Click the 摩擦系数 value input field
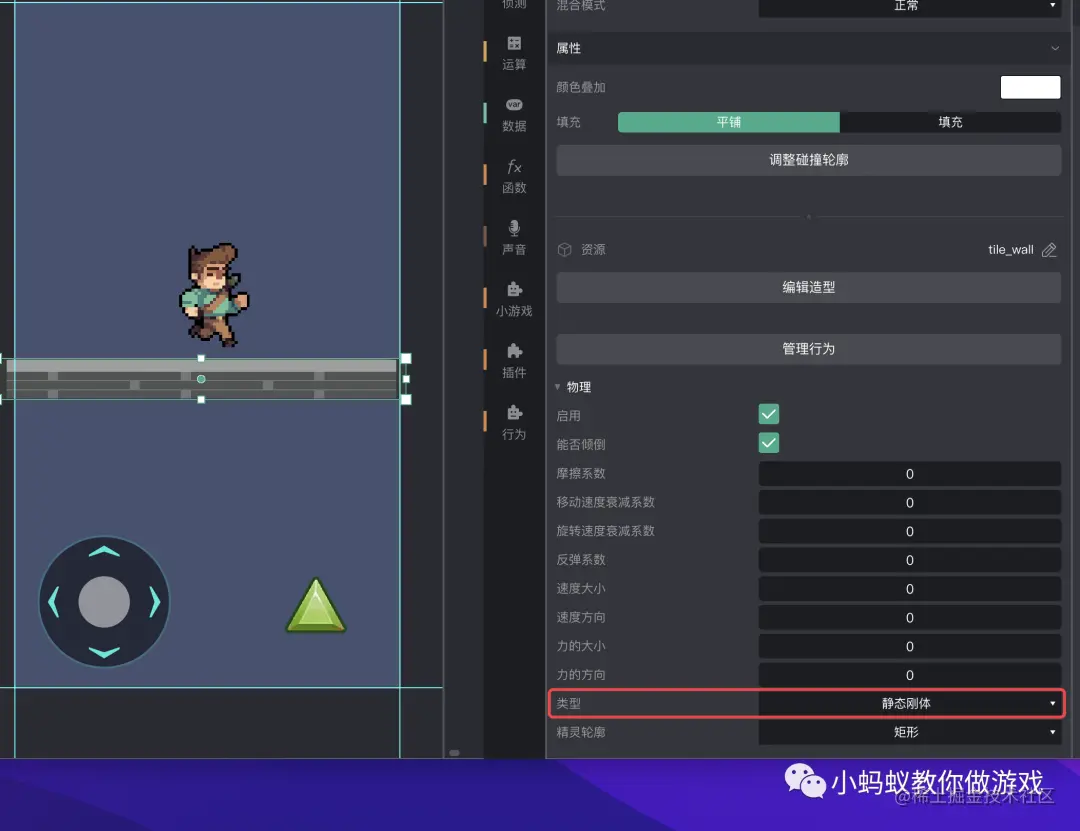The image size is (1080, 831). (x=908, y=473)
